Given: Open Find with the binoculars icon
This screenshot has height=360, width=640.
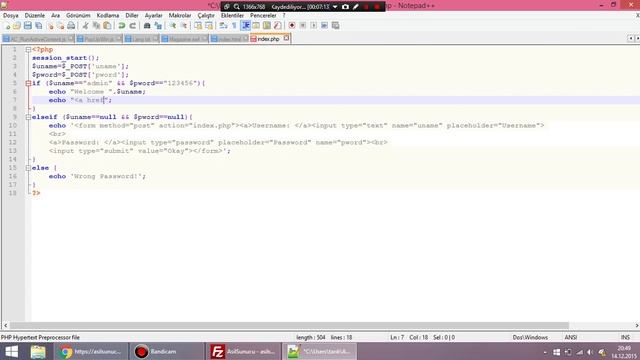Looking at the screenshot, I should 147,26.
